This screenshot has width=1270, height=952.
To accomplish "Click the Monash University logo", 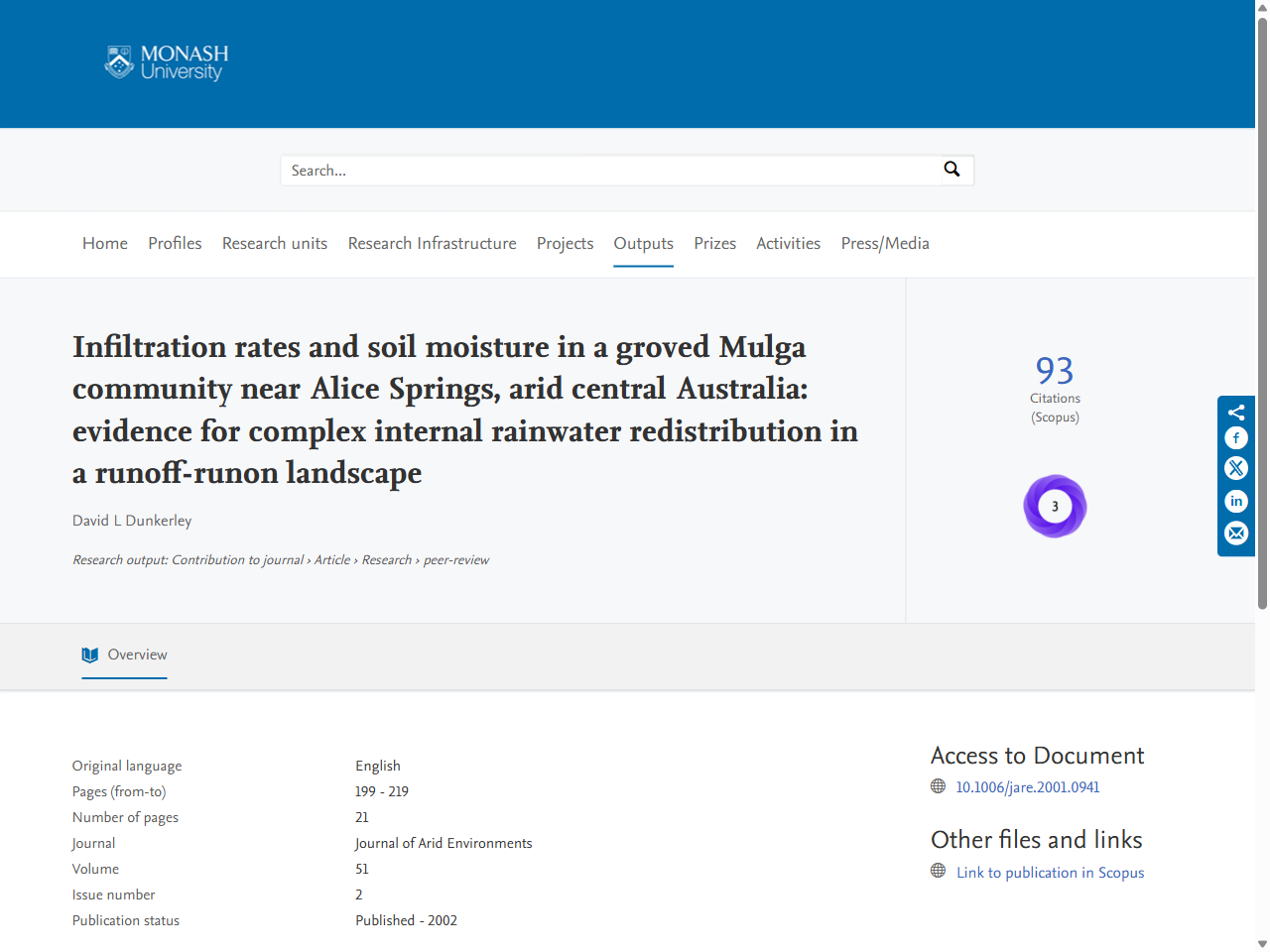I will tap(167, 62).
